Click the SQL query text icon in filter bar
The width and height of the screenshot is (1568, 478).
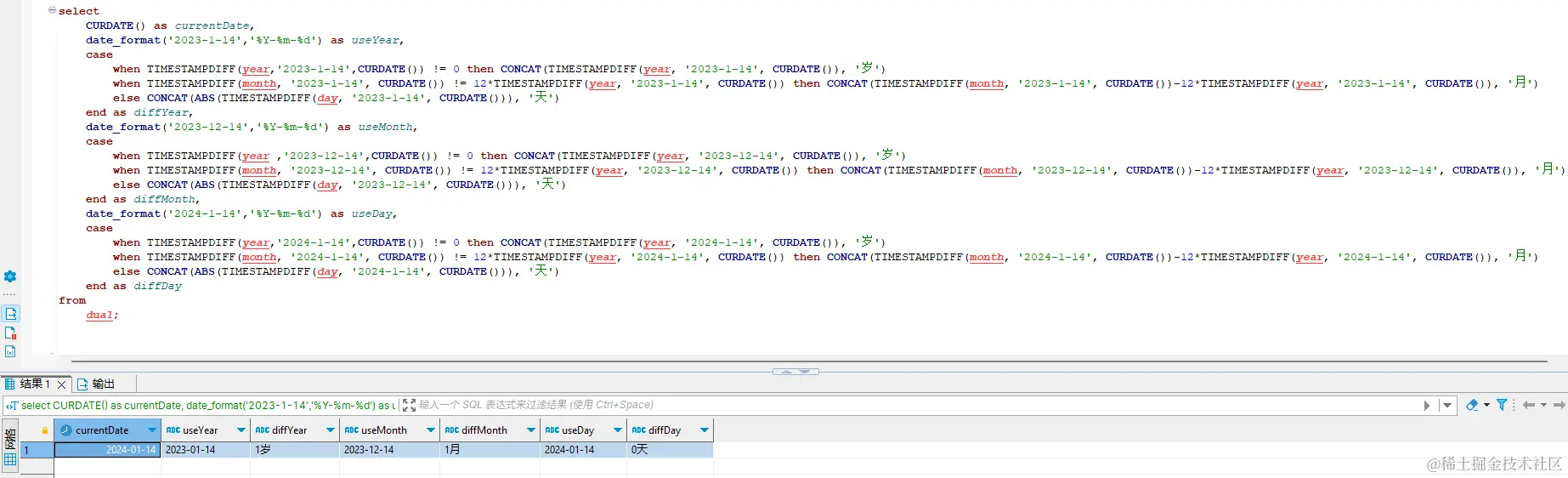(12, 406)
